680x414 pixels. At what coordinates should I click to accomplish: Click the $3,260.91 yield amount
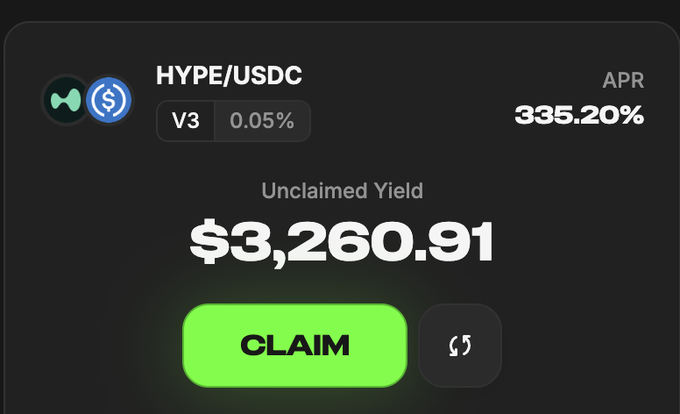tap(341, 241)
